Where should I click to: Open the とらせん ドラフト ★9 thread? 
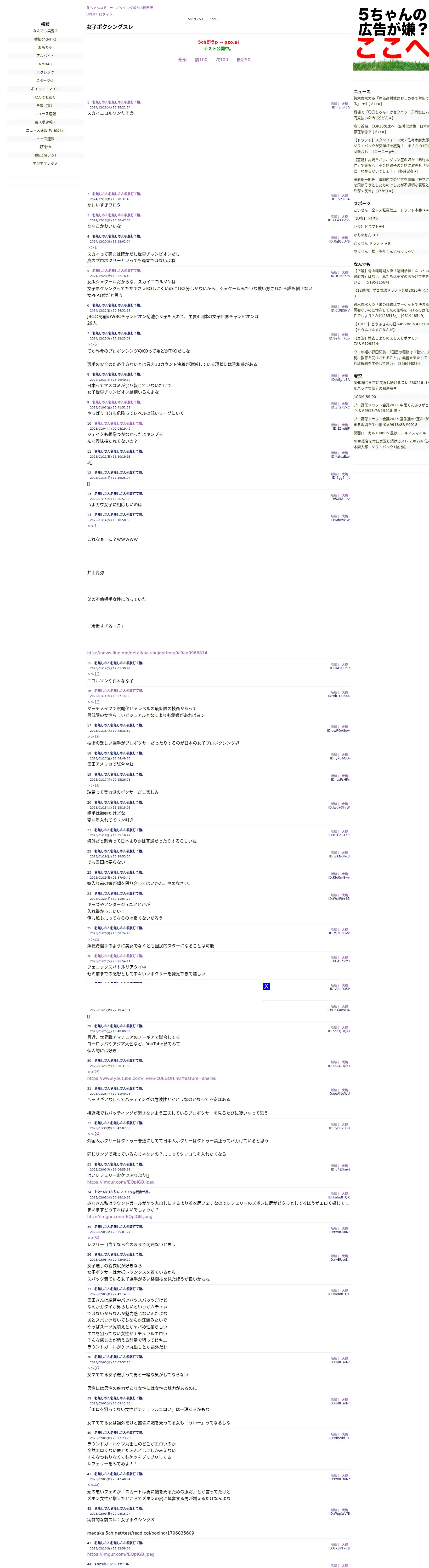[372, 244]
